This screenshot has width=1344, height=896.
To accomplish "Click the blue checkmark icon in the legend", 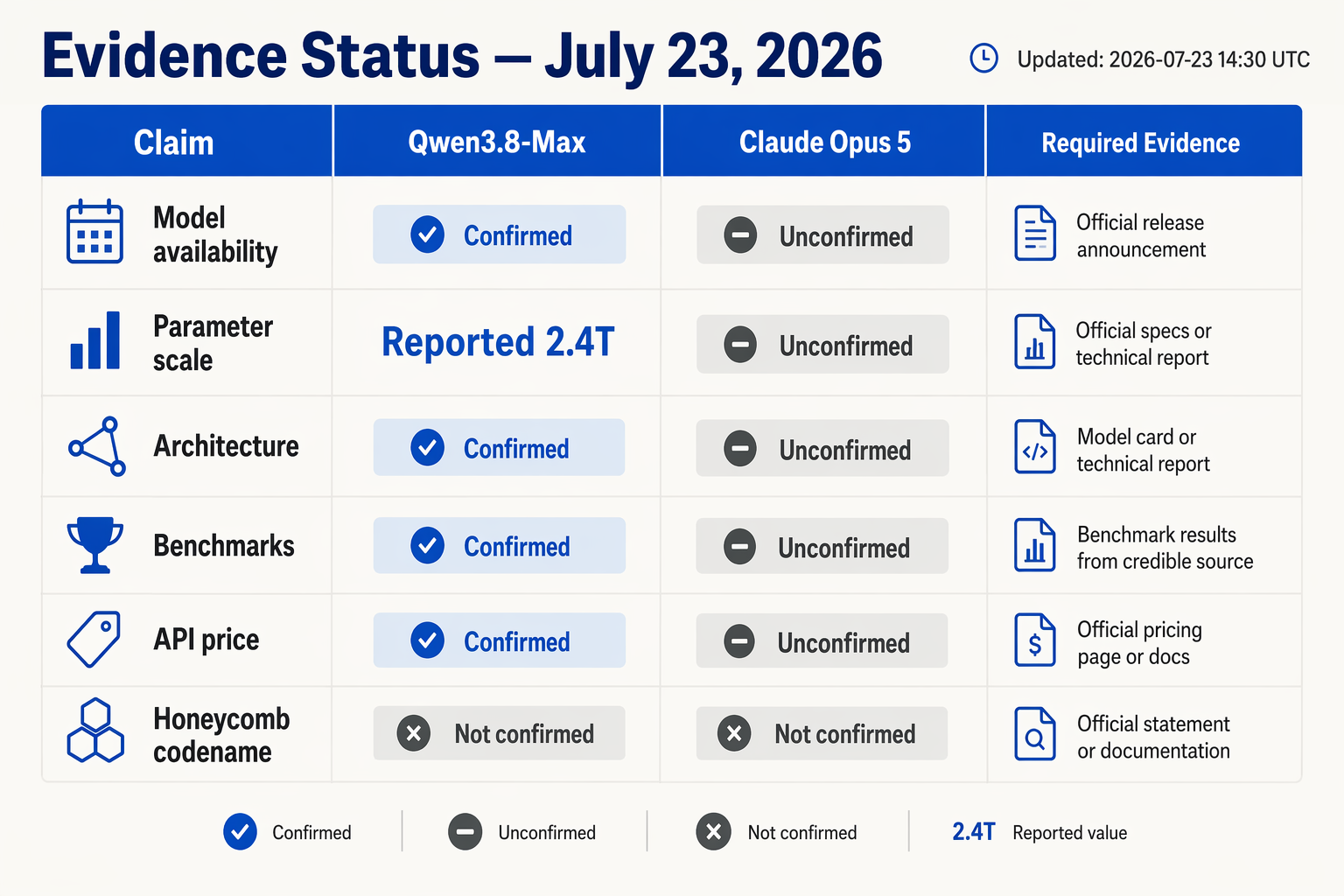I will (240, 832).
